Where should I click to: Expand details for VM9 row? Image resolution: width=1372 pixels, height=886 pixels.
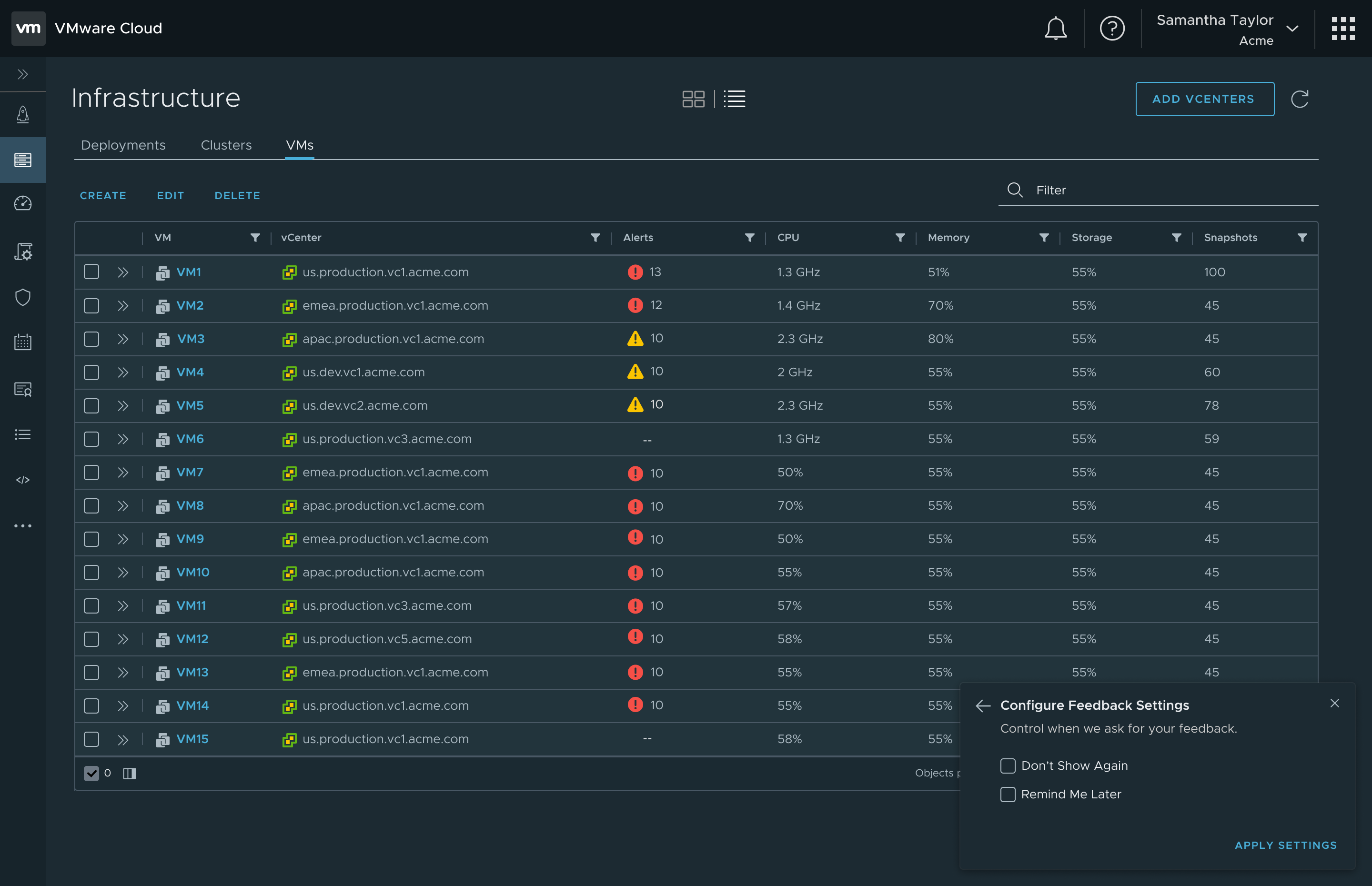click(122, 539)
